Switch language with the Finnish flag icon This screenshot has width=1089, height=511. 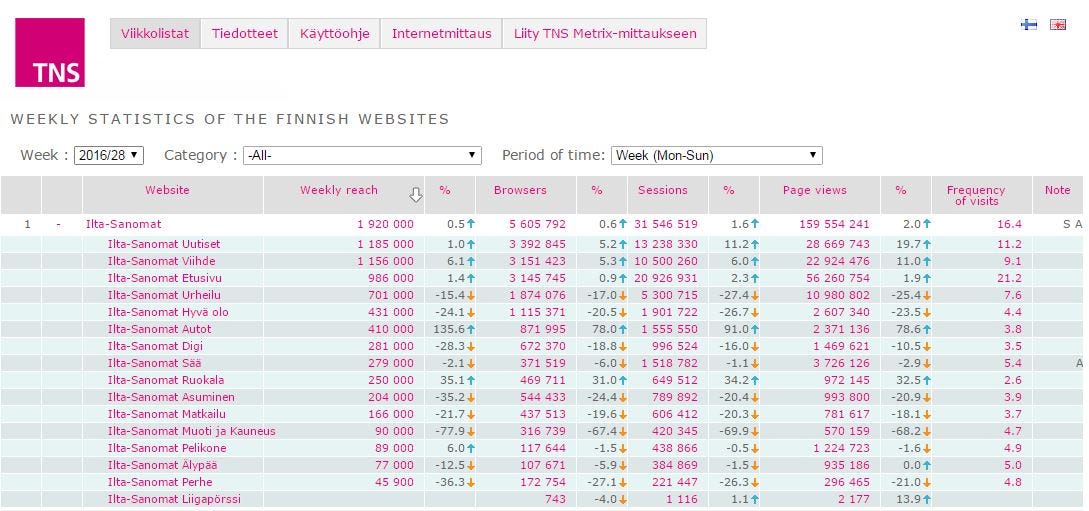pyautogui.click(x=1029, y=25)
